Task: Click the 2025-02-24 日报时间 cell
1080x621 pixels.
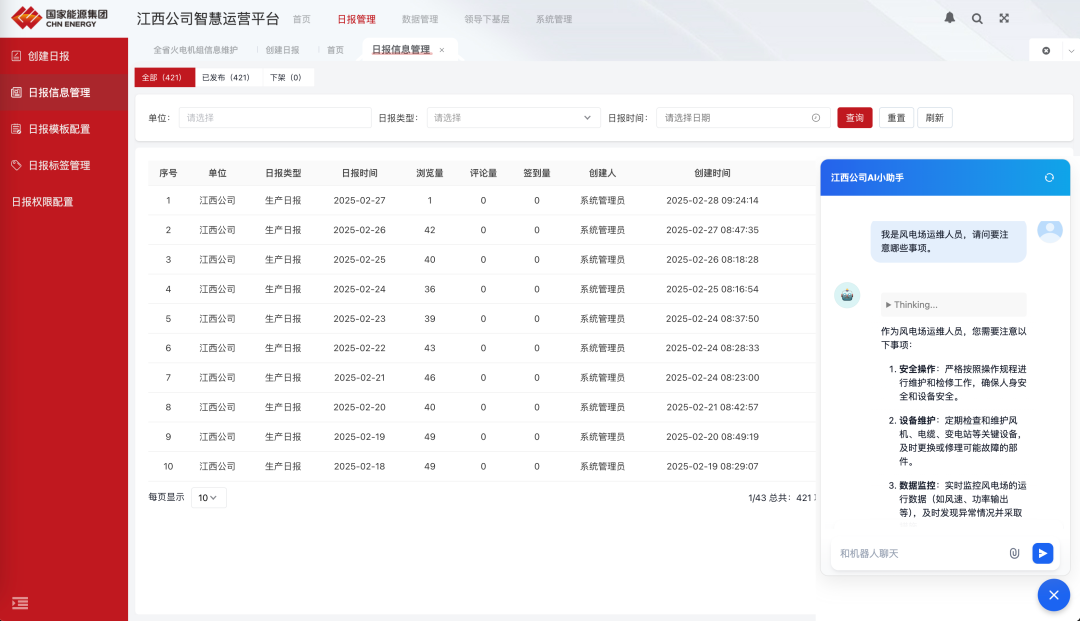Action: point(360,289)
